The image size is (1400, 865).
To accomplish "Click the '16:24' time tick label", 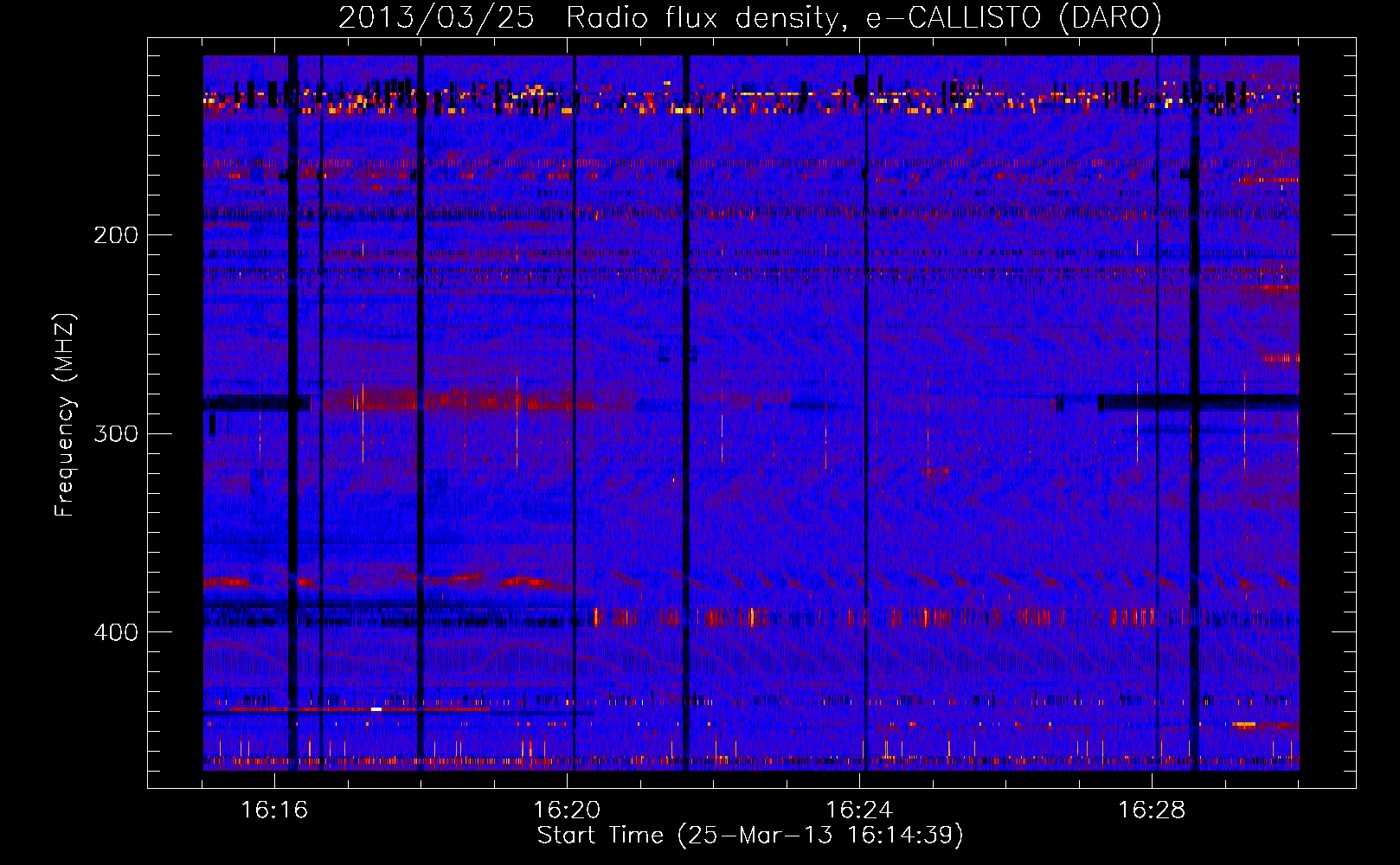I will pyautogui.click(x=859, y=811).
